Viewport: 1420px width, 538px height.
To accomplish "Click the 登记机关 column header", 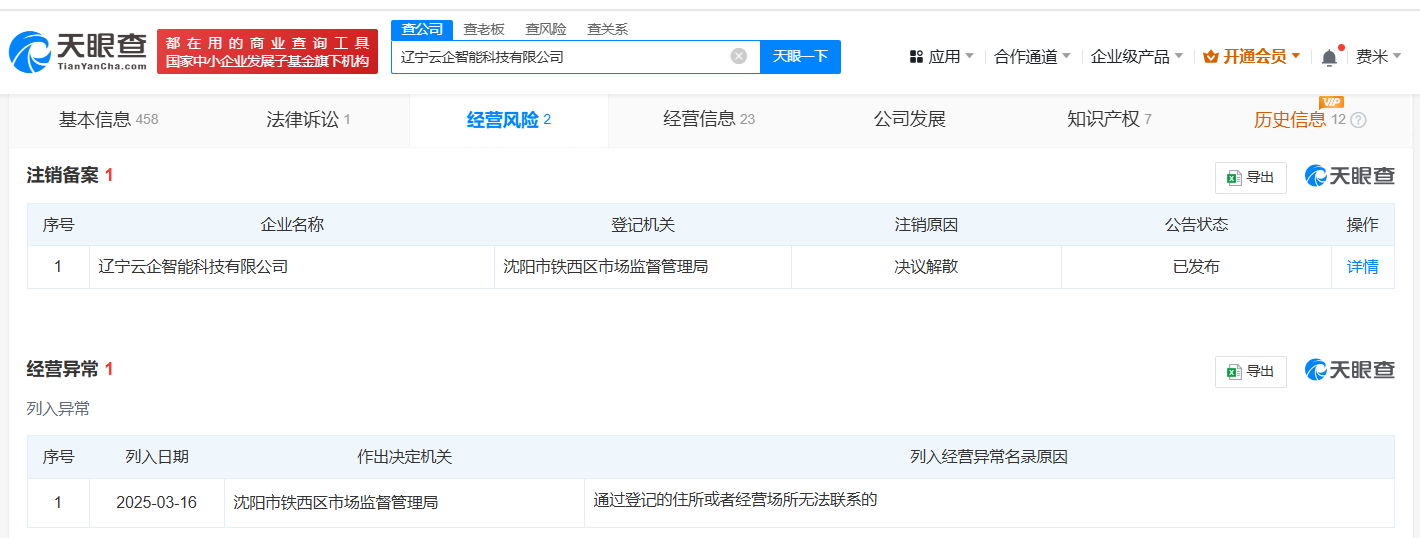I will [643, 225].
